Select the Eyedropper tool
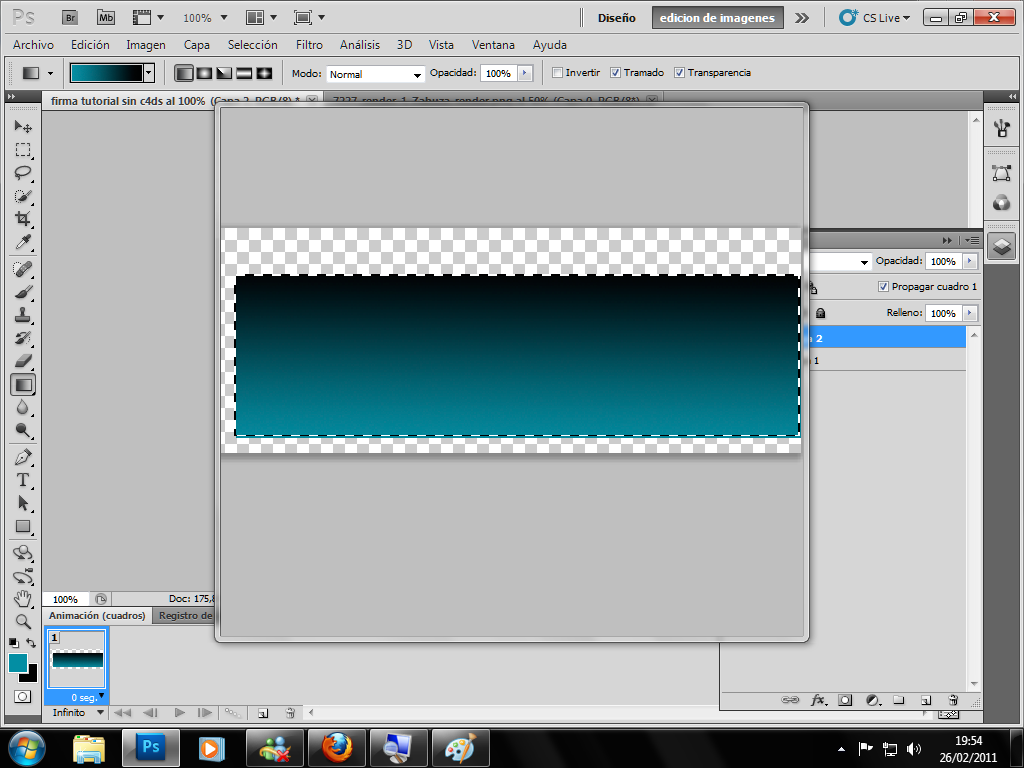Screen dimensions: 1024x768 (x=23, y=242)
